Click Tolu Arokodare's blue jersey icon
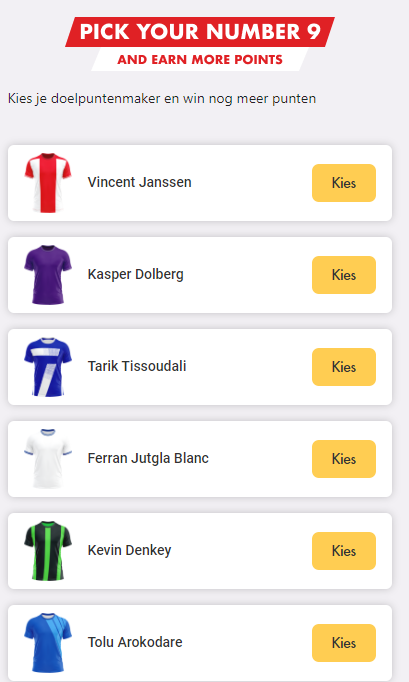Image resolution: width=409 pixels, height=682 pixels. (48, 643)
